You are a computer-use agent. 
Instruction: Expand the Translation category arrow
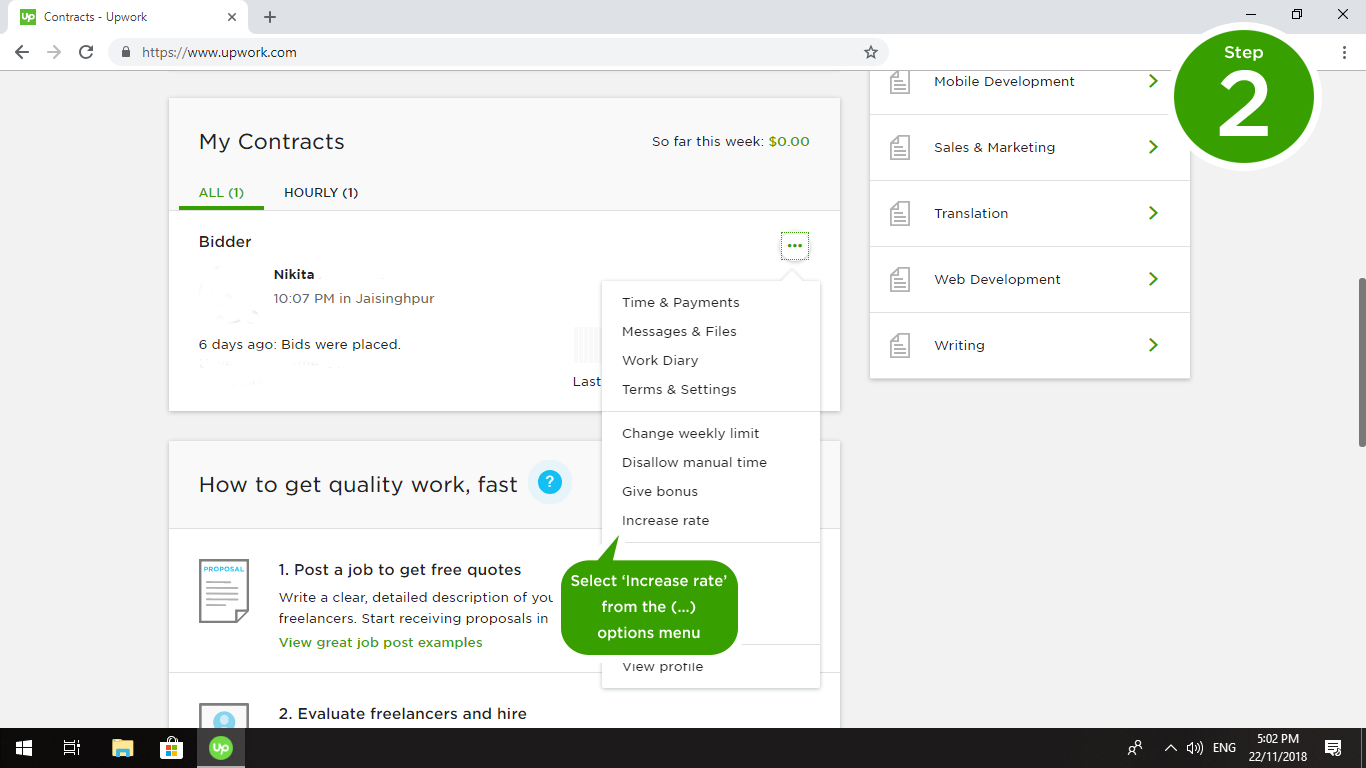tap(1153, 213)
